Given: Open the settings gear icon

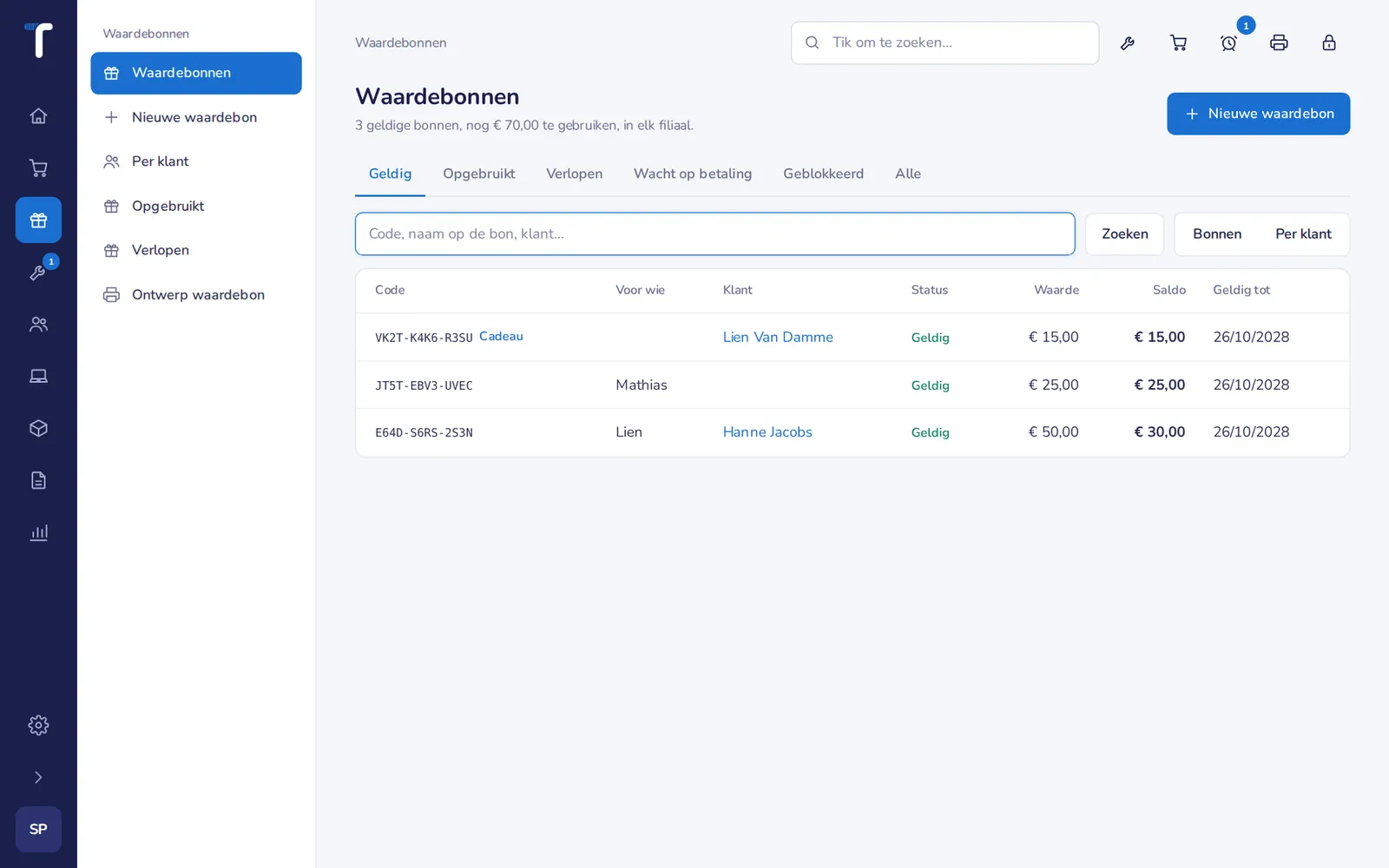Looking at the screenshot, I should [38, 725].
